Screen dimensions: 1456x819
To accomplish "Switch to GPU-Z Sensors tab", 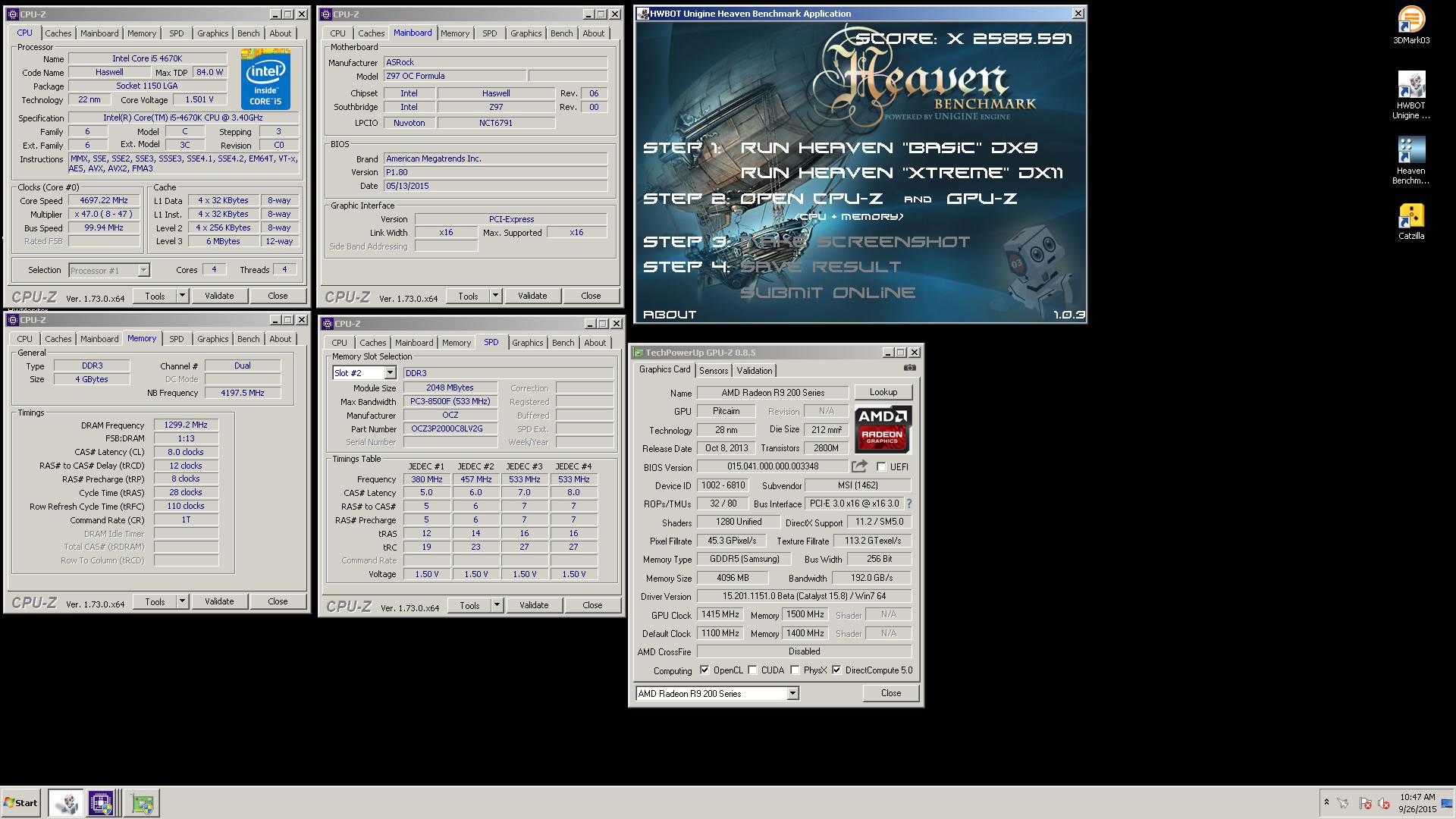I will coord(714,371).
